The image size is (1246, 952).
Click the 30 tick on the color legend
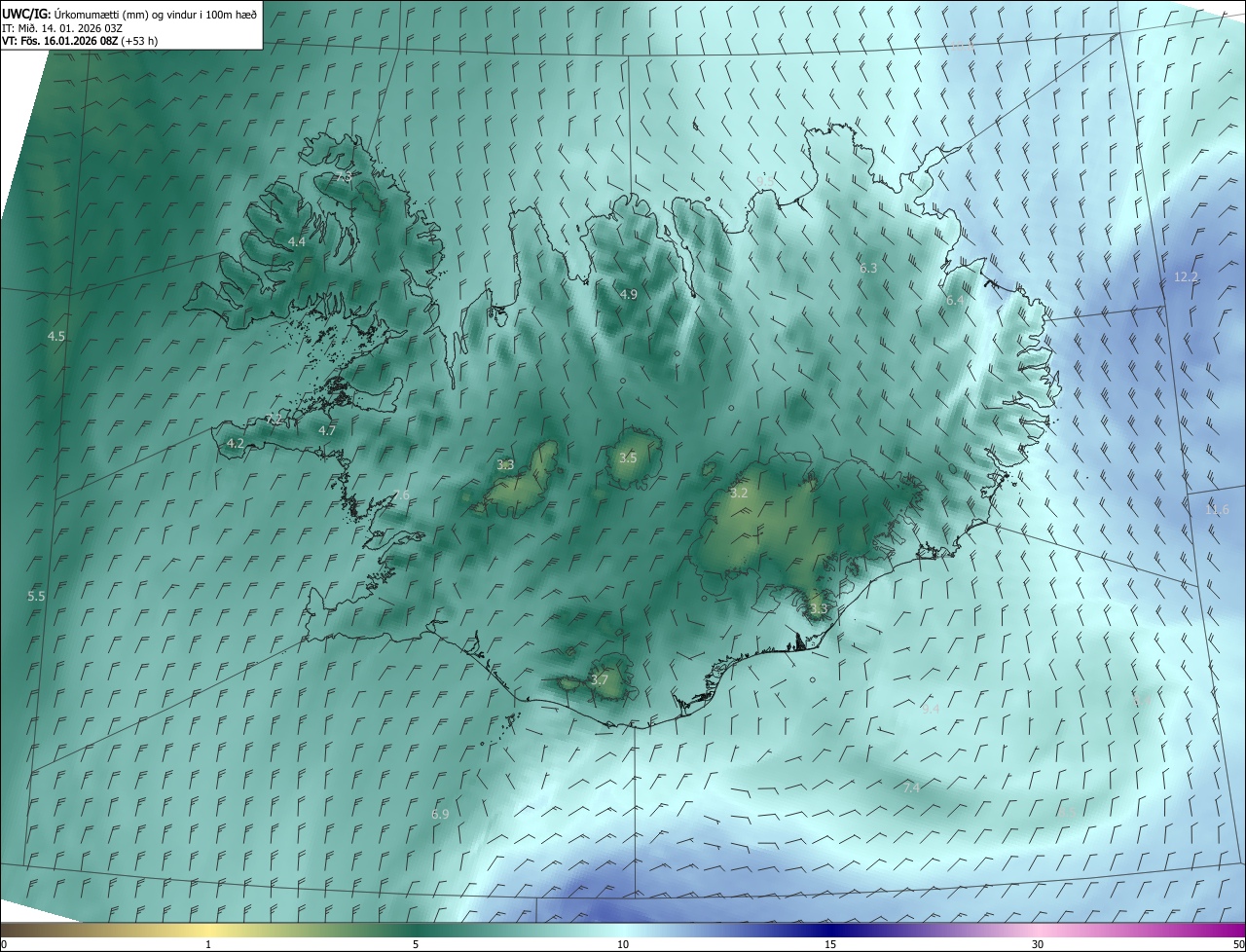click(1038, 944)
